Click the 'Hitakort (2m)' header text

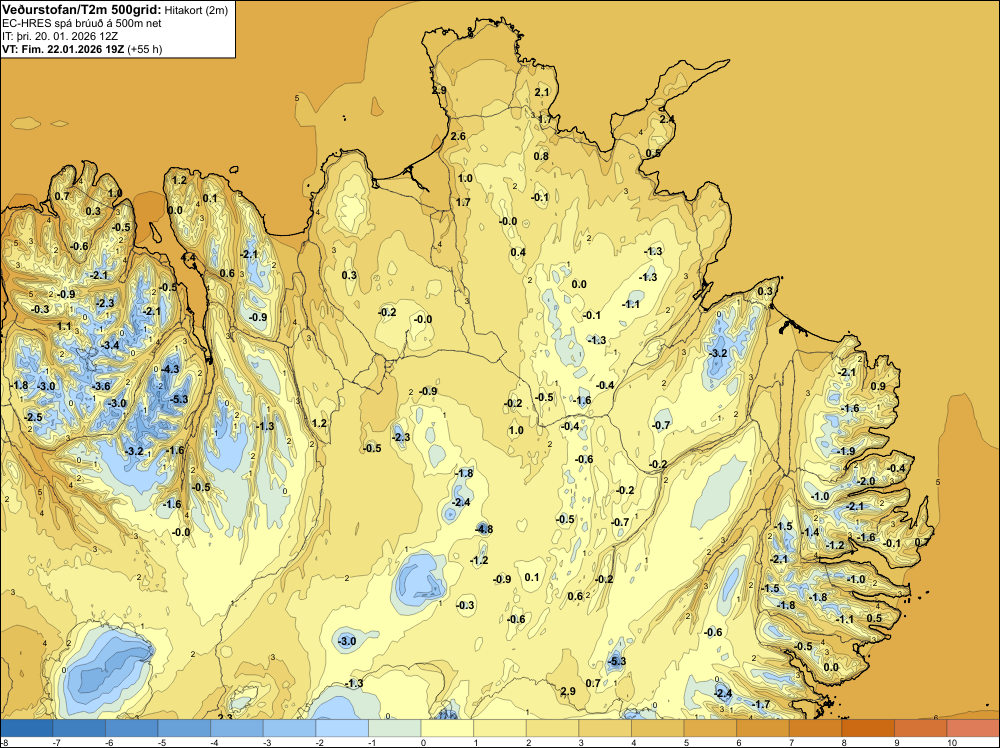(196, 10)
